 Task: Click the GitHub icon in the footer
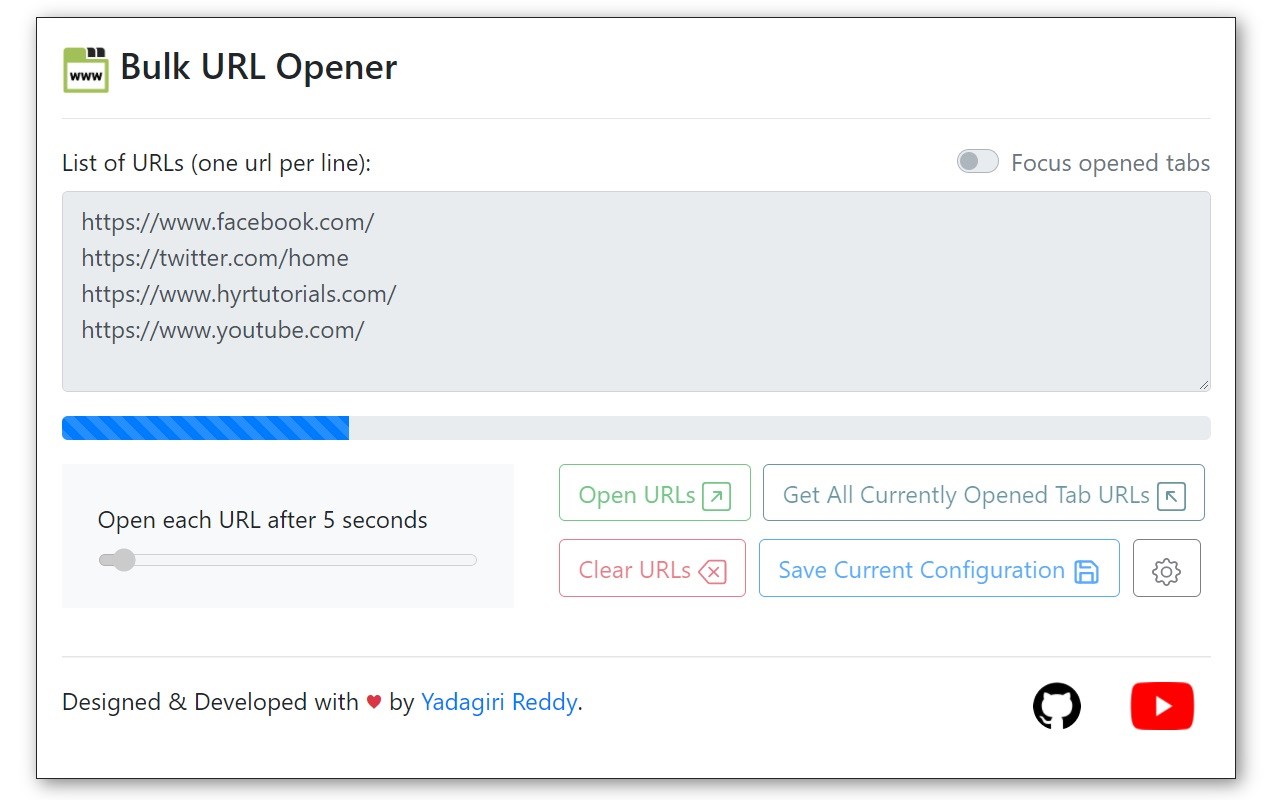pyautogui.click(x=1057, y=706)
